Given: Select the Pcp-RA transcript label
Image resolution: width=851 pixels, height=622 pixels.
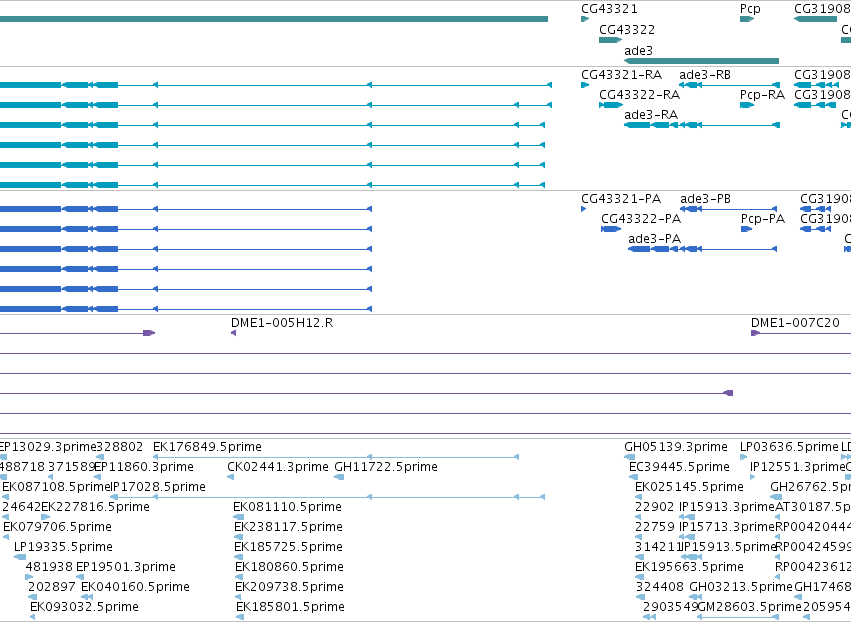Looking at the screenshot, I should tap(762, 95).
